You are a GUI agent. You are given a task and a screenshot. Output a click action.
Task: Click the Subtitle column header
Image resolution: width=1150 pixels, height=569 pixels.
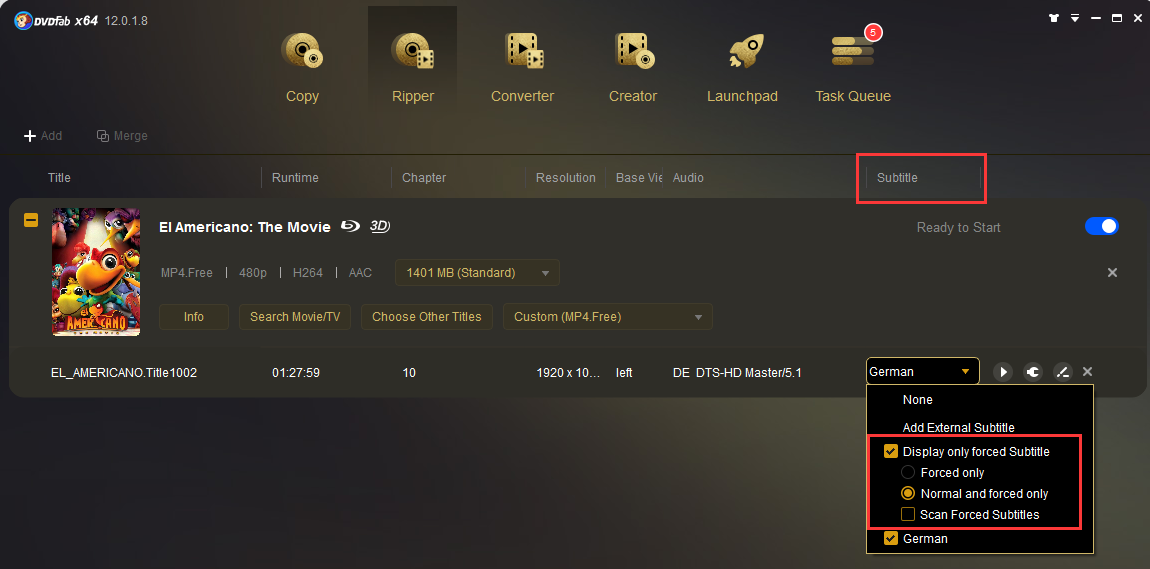pyautogui.click(x=897, y=177)
